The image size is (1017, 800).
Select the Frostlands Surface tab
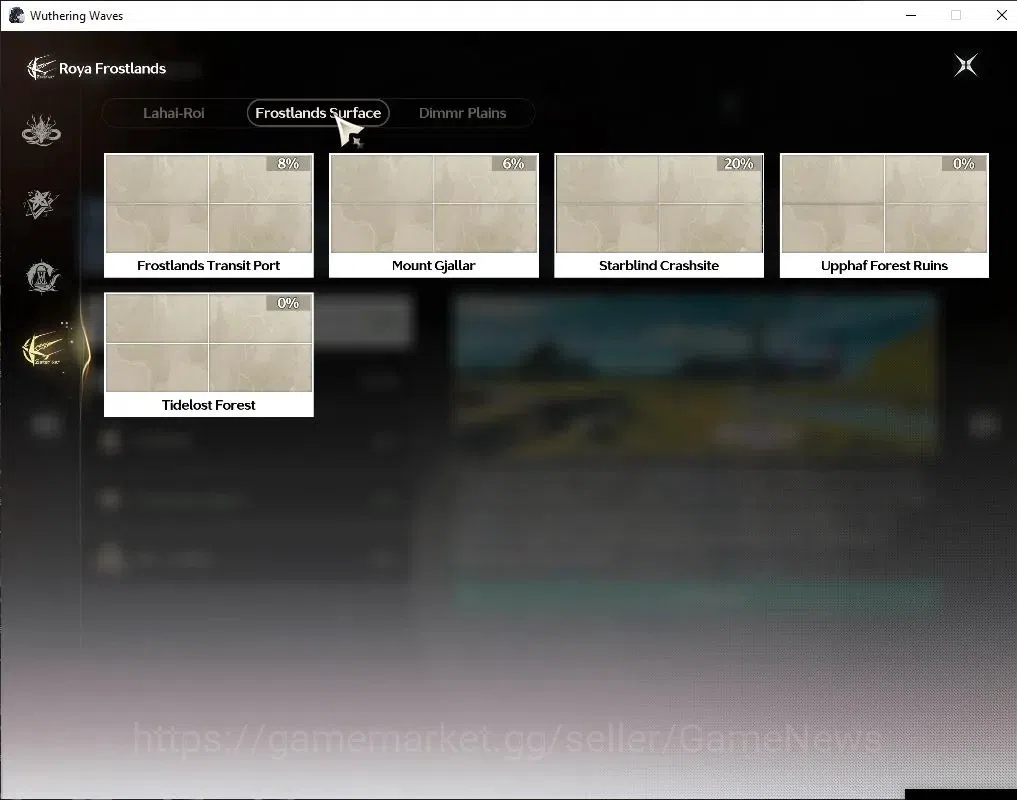tap(318, 113)
